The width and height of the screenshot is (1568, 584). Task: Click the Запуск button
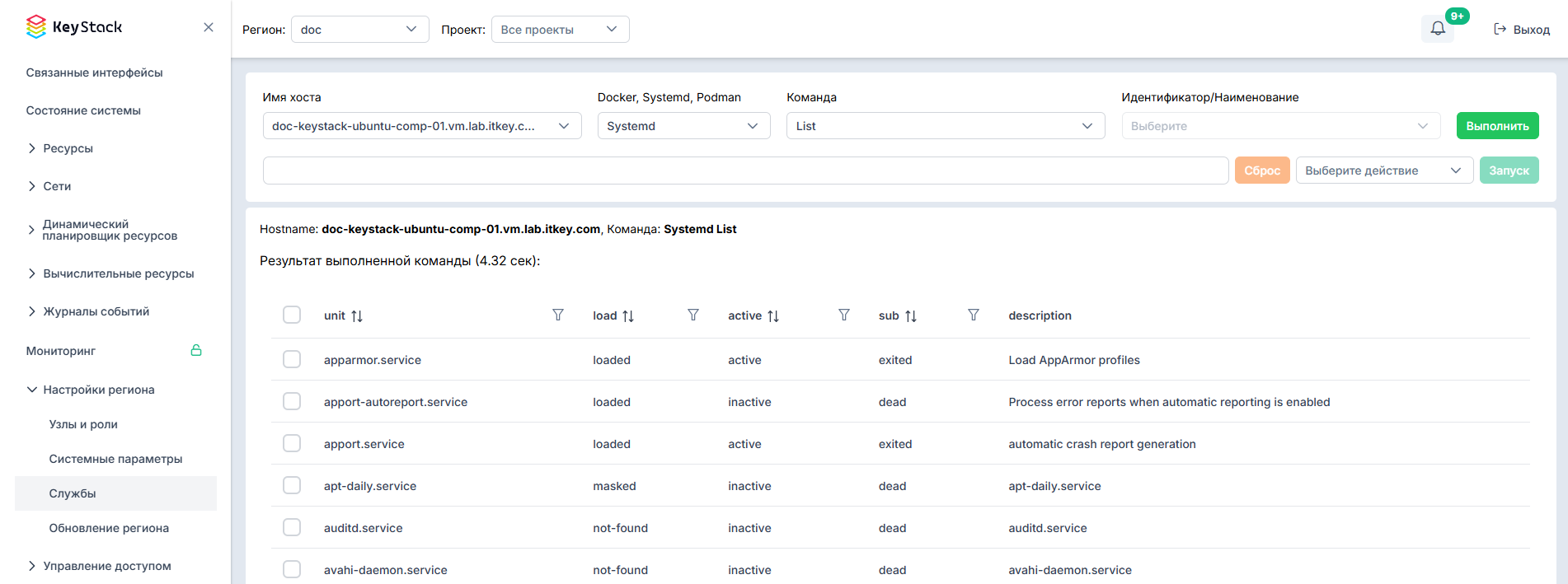(x=1509, y=171)
